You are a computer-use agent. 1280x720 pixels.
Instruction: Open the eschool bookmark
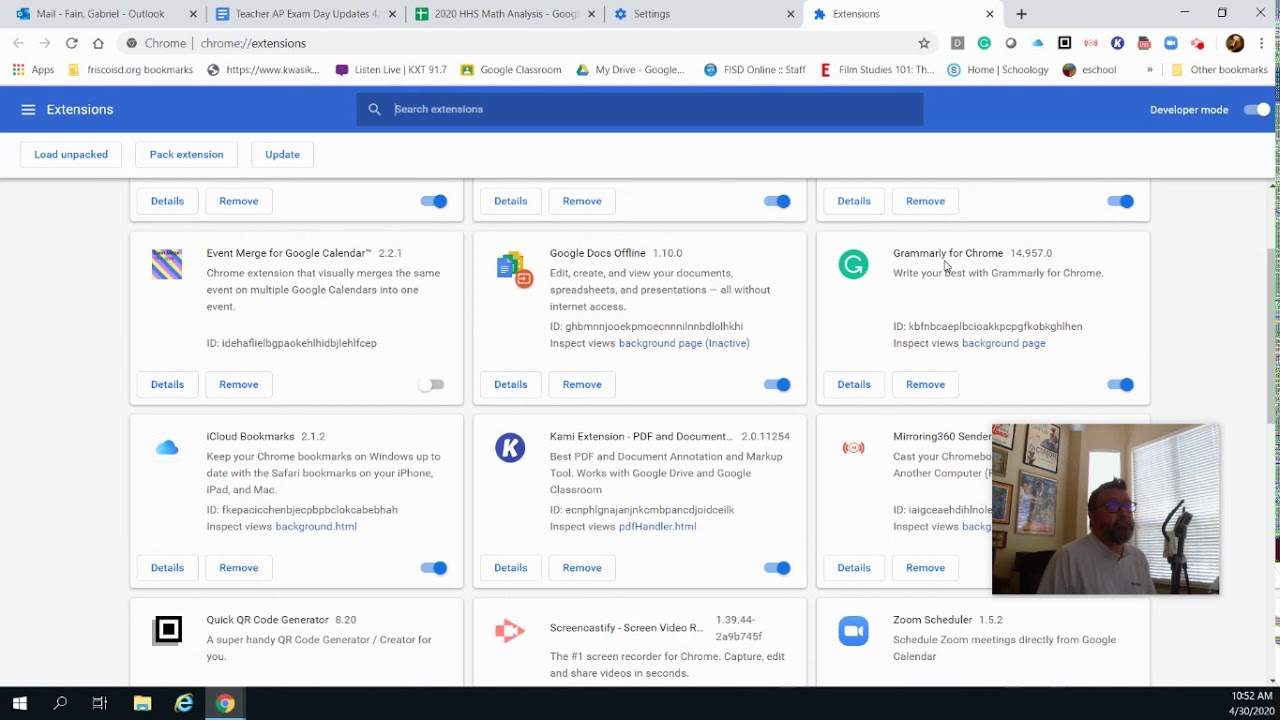pos(1089,70)
